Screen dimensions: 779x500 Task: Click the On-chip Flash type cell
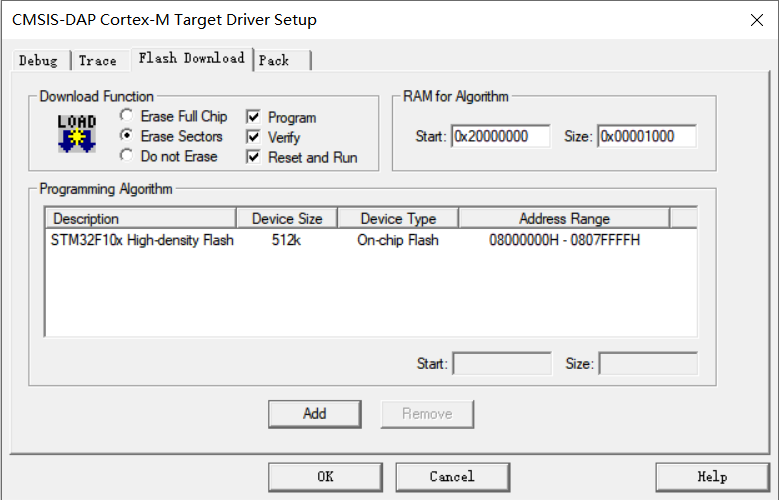tap(398, 241)
